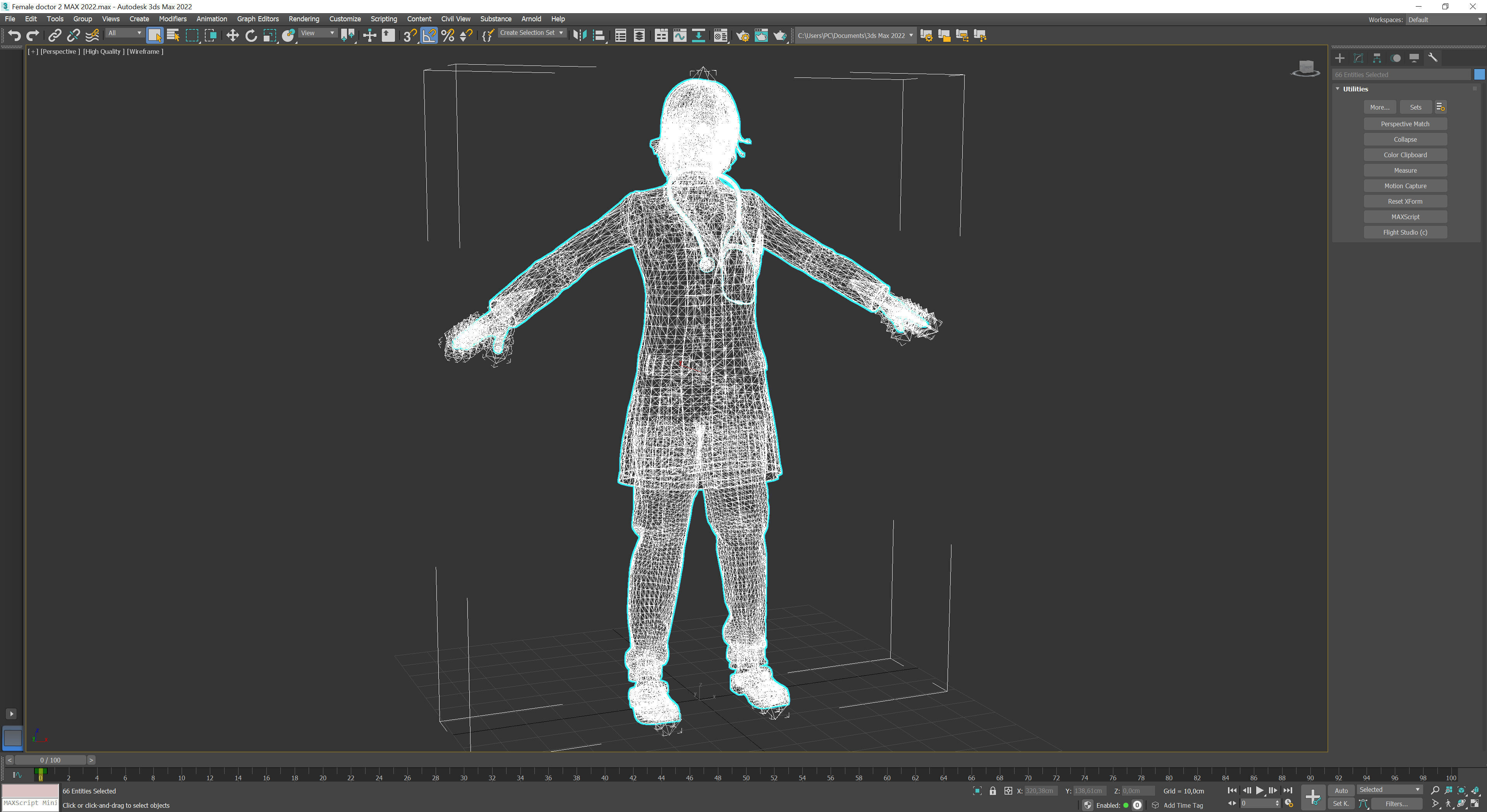Activate the Unlink Selection tool
Image resolution: width=1487 pixels, height=812 pixels.
coord(73,36)
